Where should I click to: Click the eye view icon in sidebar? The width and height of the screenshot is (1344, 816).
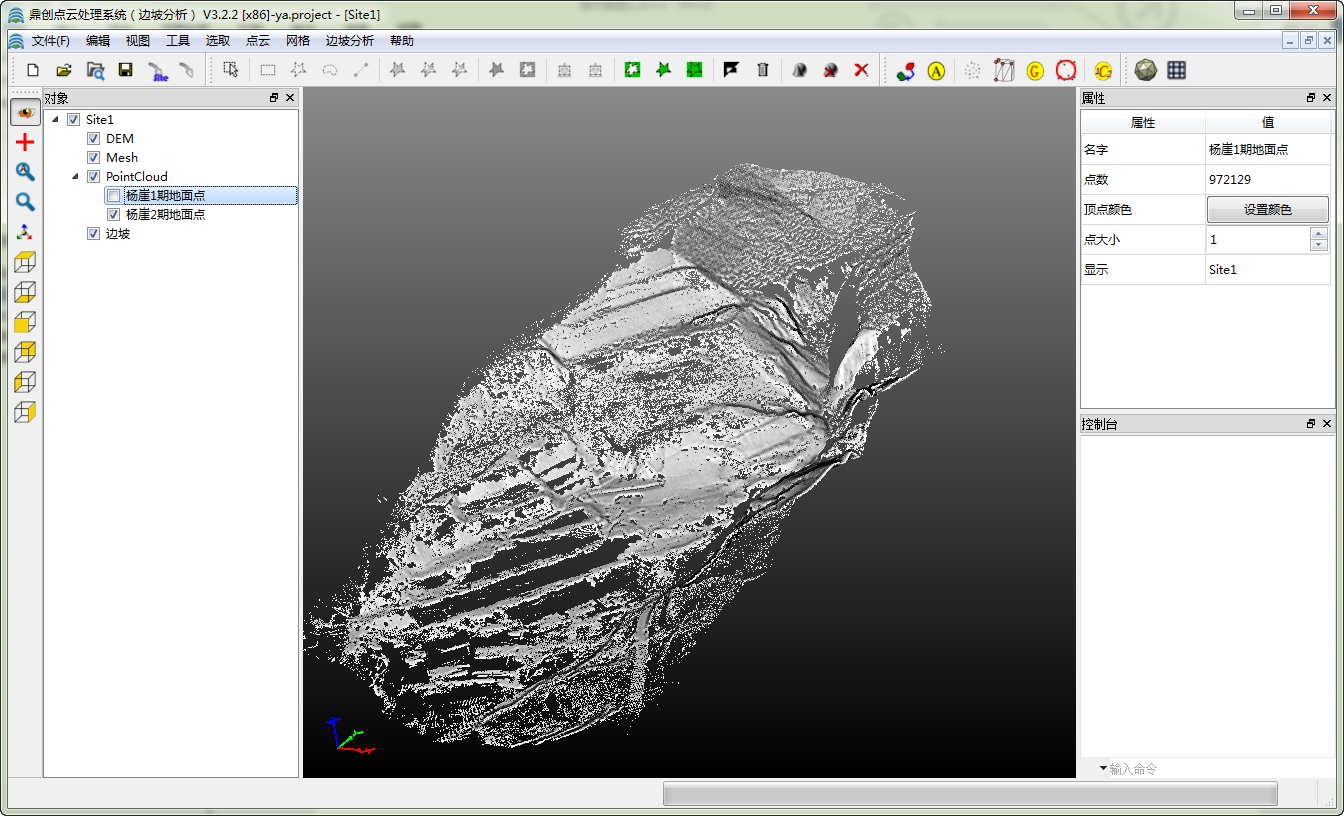25,112
